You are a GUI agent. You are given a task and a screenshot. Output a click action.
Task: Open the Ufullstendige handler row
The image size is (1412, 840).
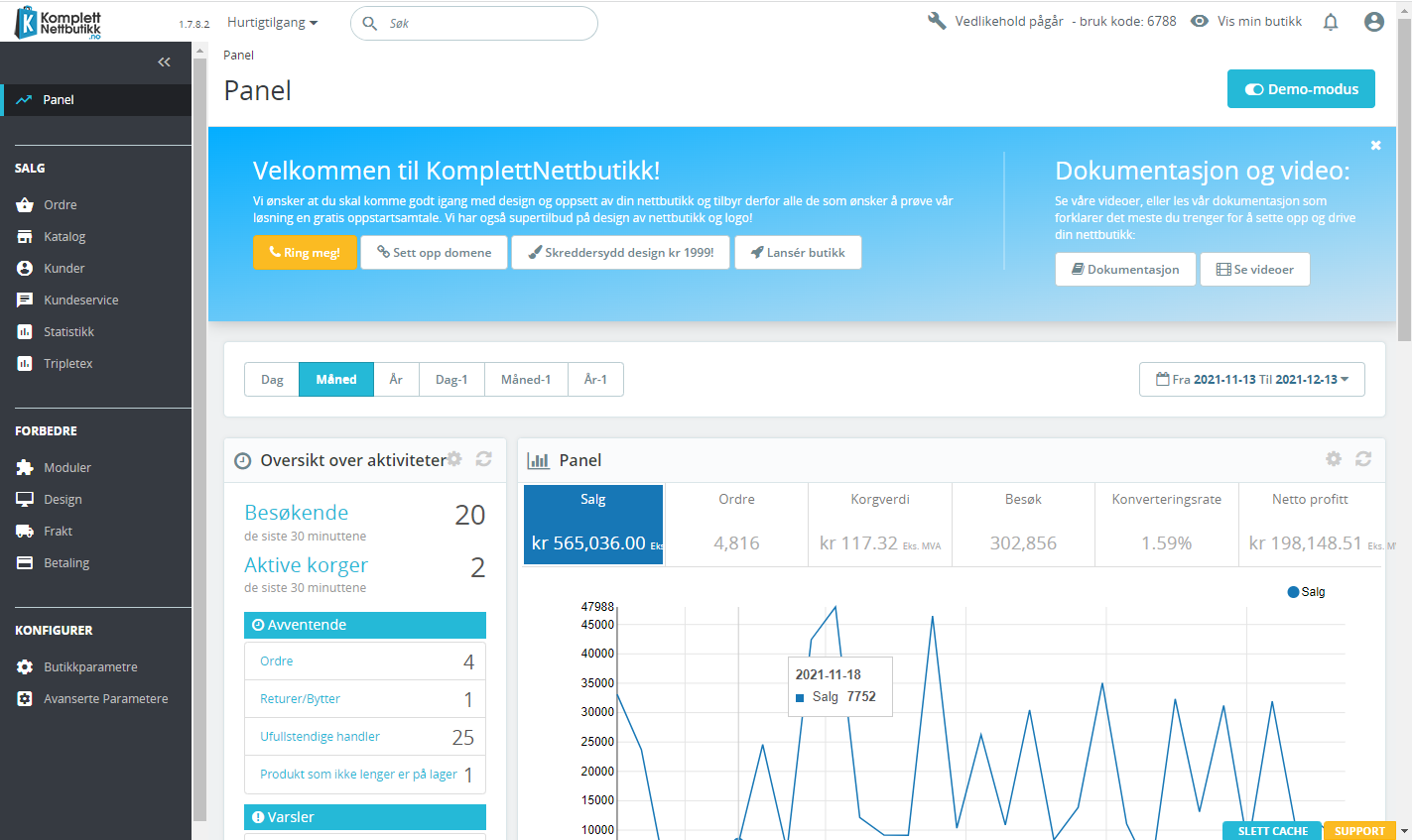[365, 737]
